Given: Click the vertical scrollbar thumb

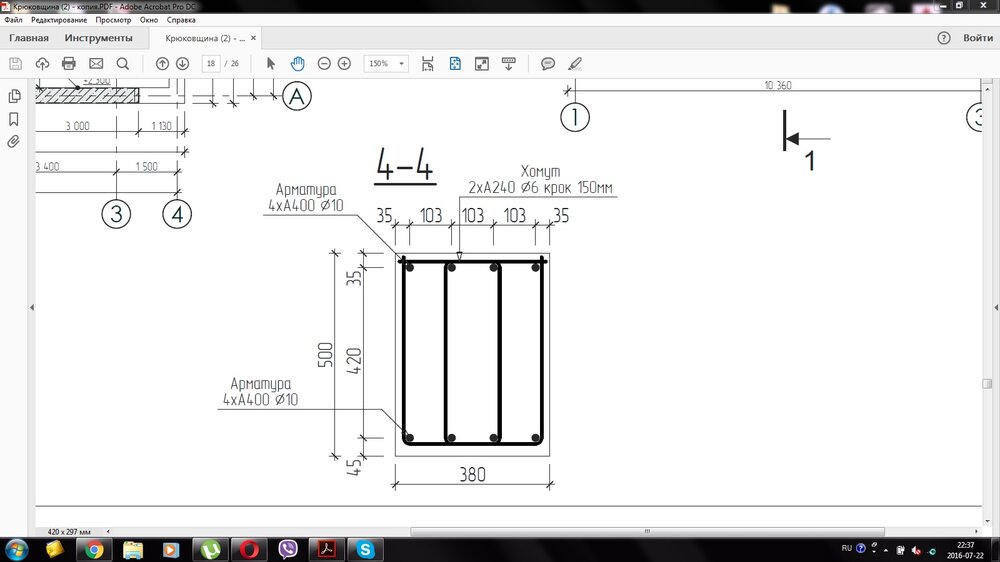Looking at the screenshot, I should 987,383.
